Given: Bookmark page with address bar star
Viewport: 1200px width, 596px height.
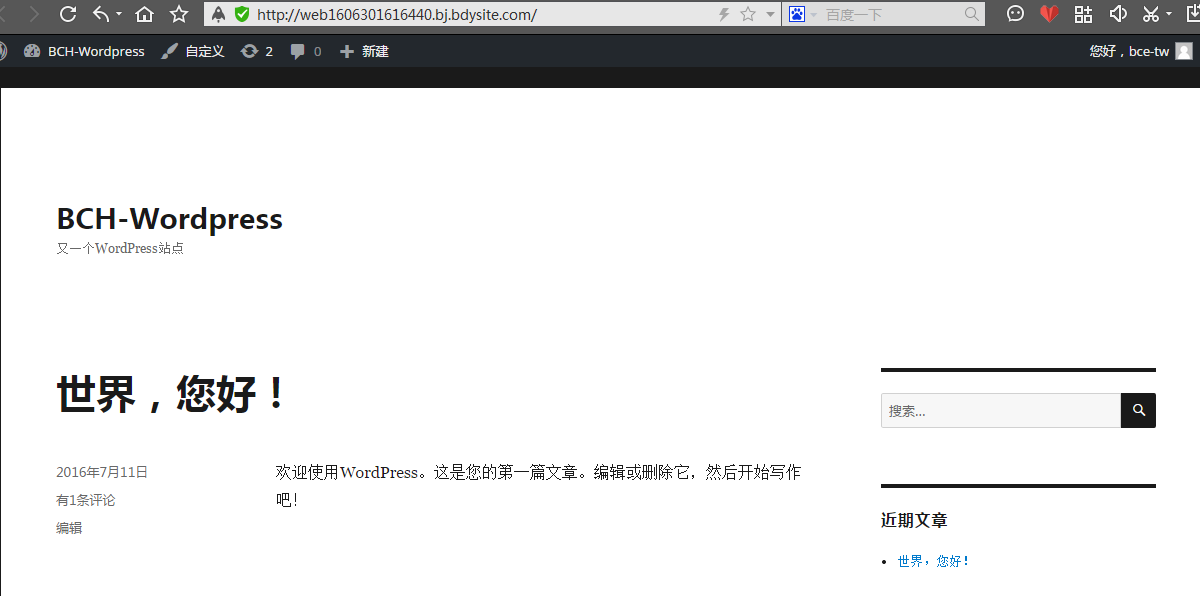Looking at the screenshot, I should [748, 14].
